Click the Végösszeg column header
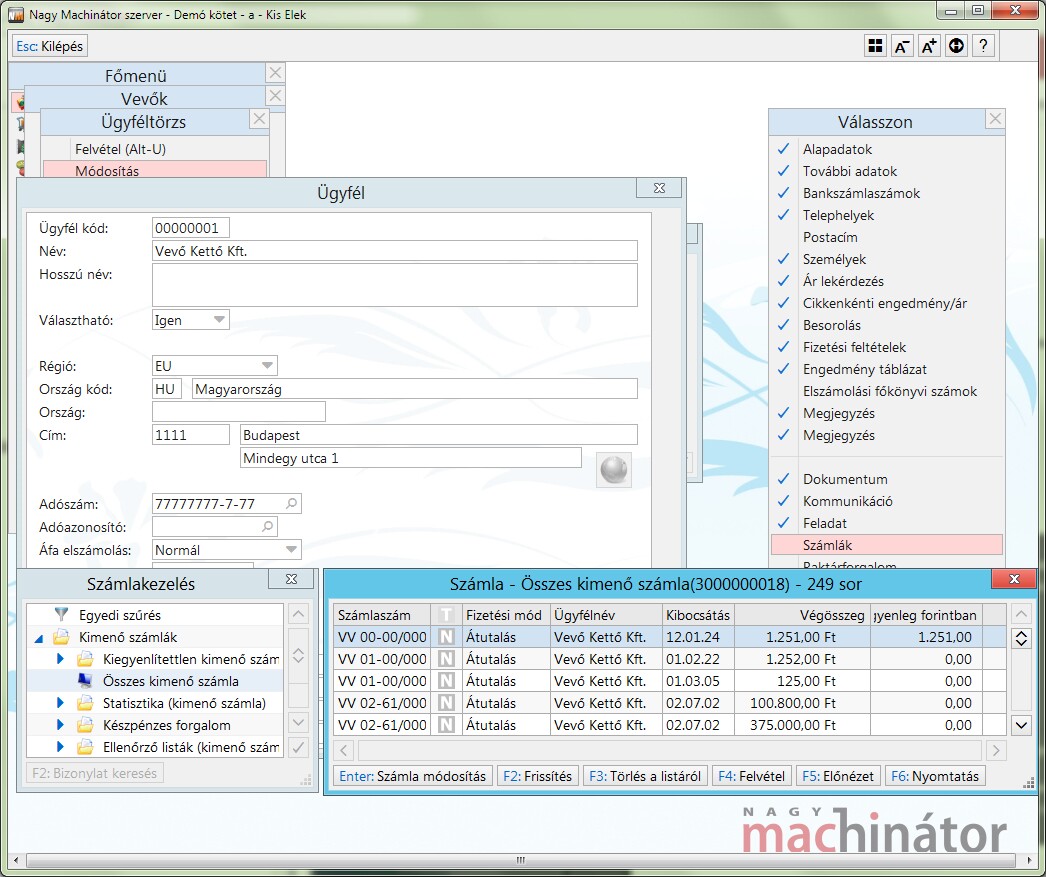This screenshot has height=877, width=1046. click(x=803, y=615)
